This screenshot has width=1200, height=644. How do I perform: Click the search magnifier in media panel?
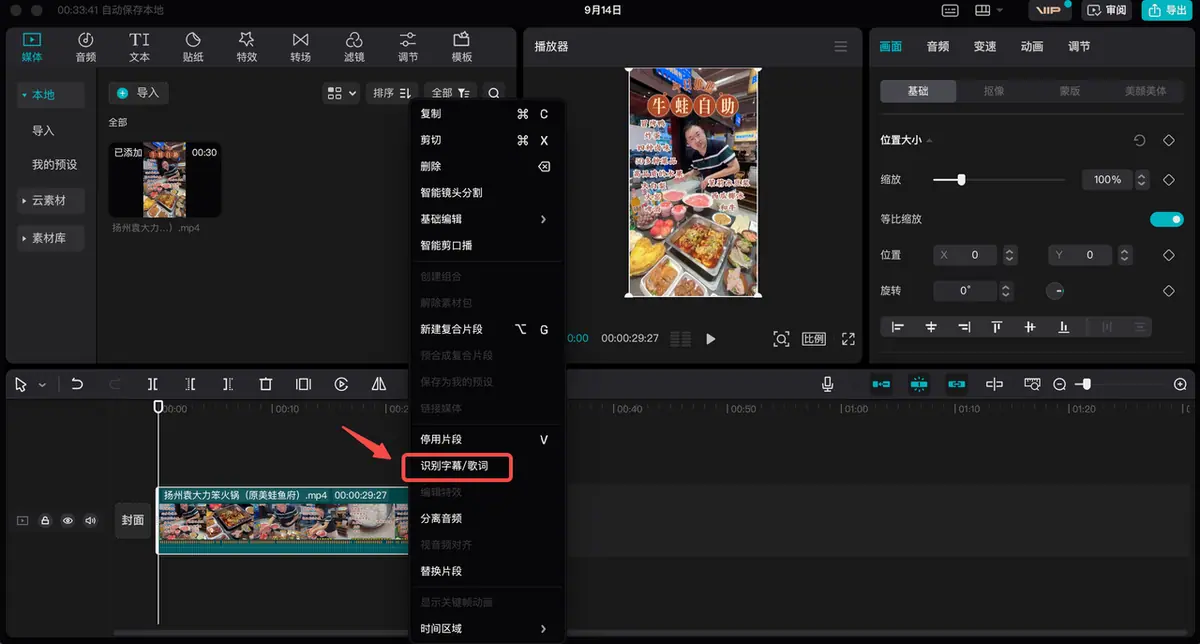494,93
